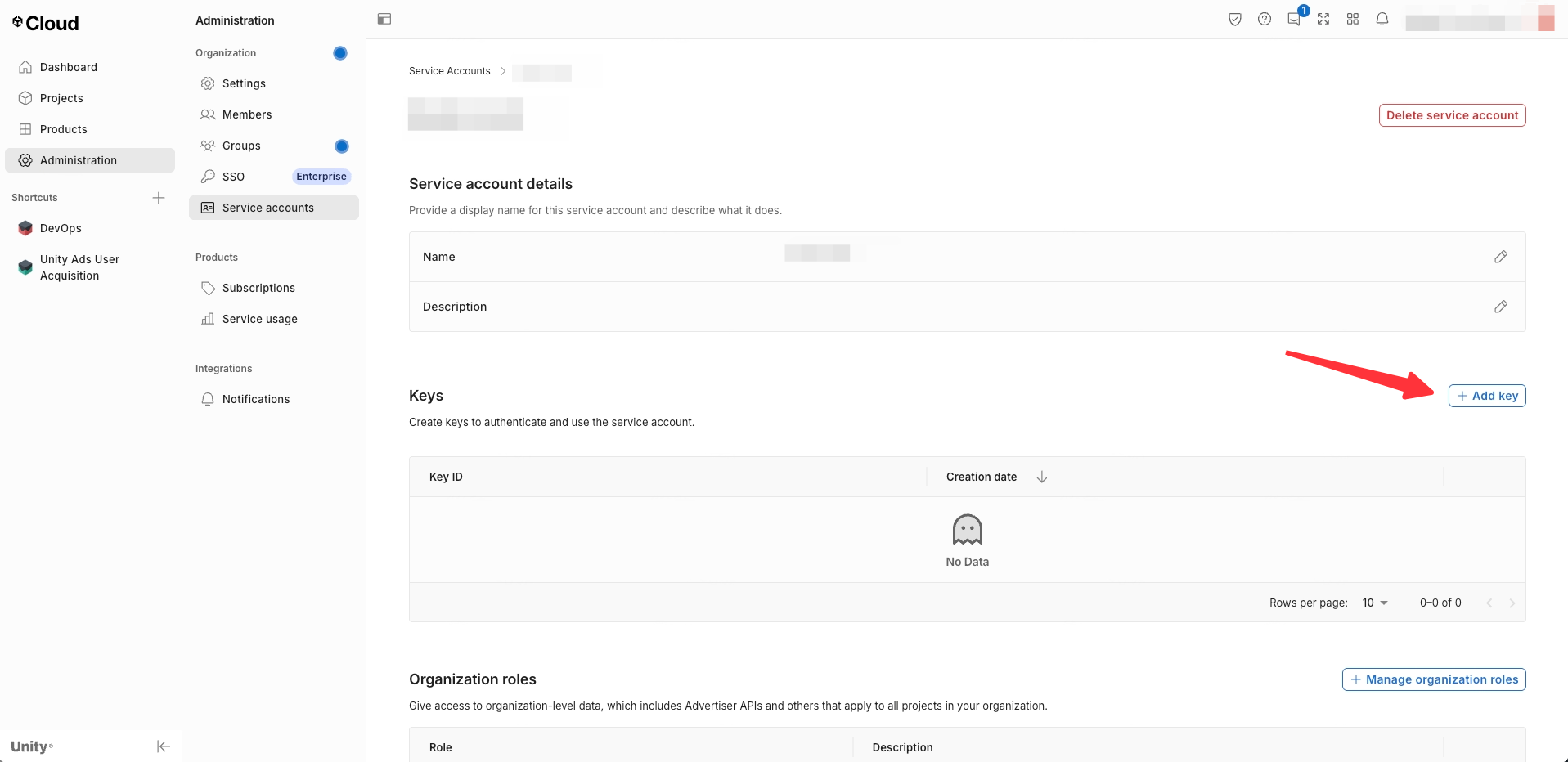Open Unity Ads User Acquisition shortcut
1568x762 pixels.
(90, 267)
